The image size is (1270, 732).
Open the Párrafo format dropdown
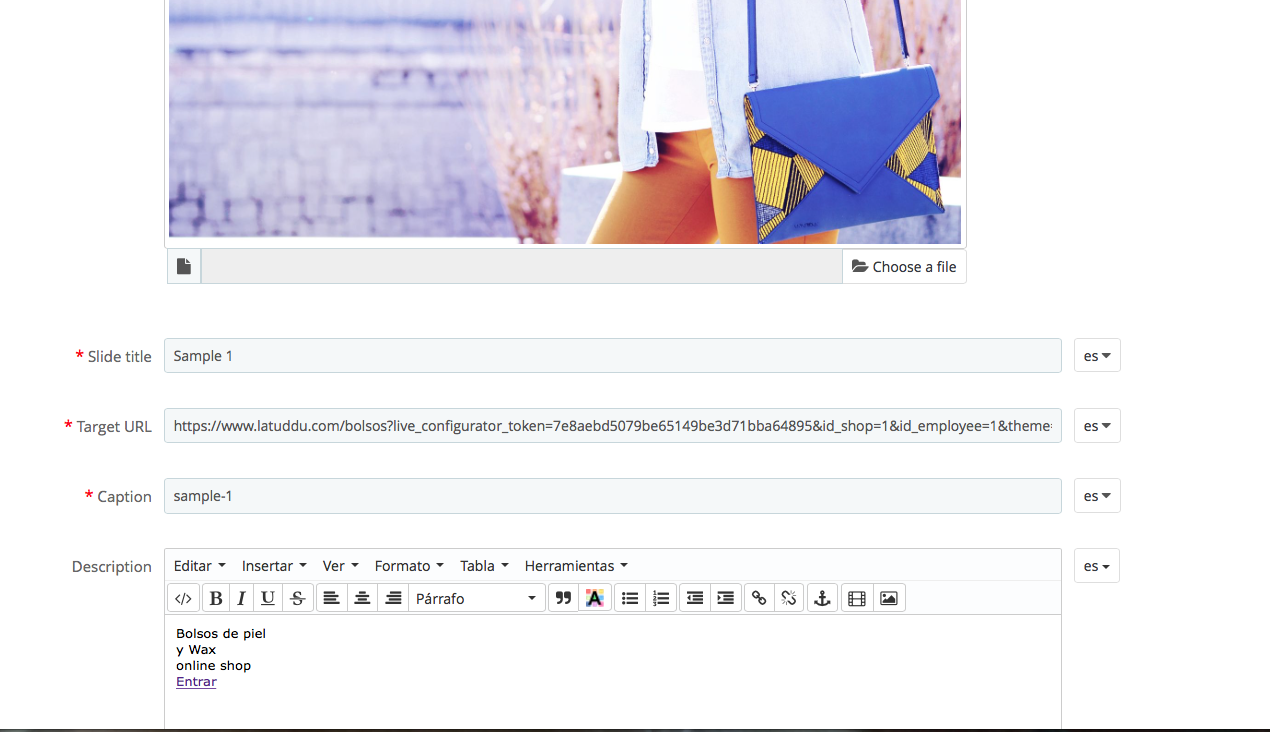477,598
